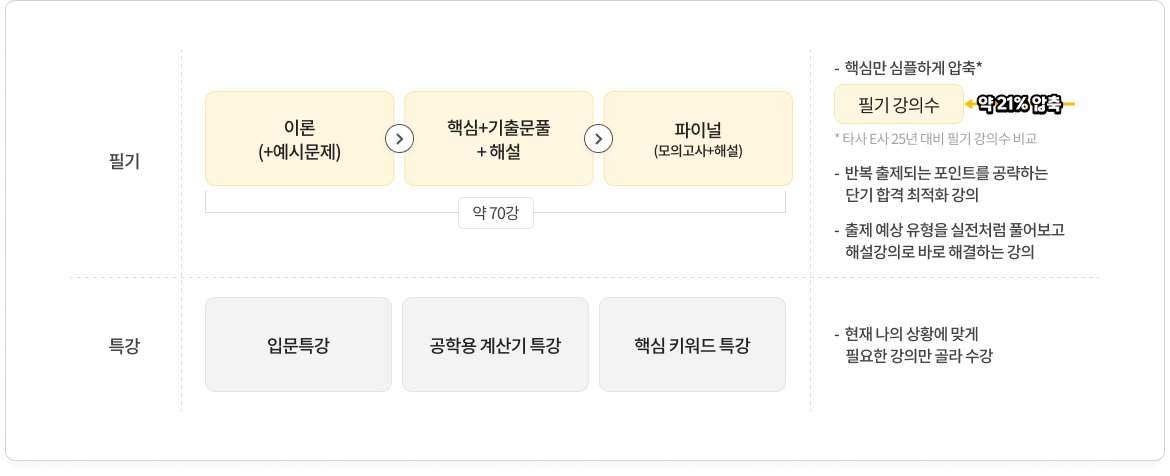Choose the 핵심 키워드 특강 box
The image size is (1170, 476).
point(692,345)
